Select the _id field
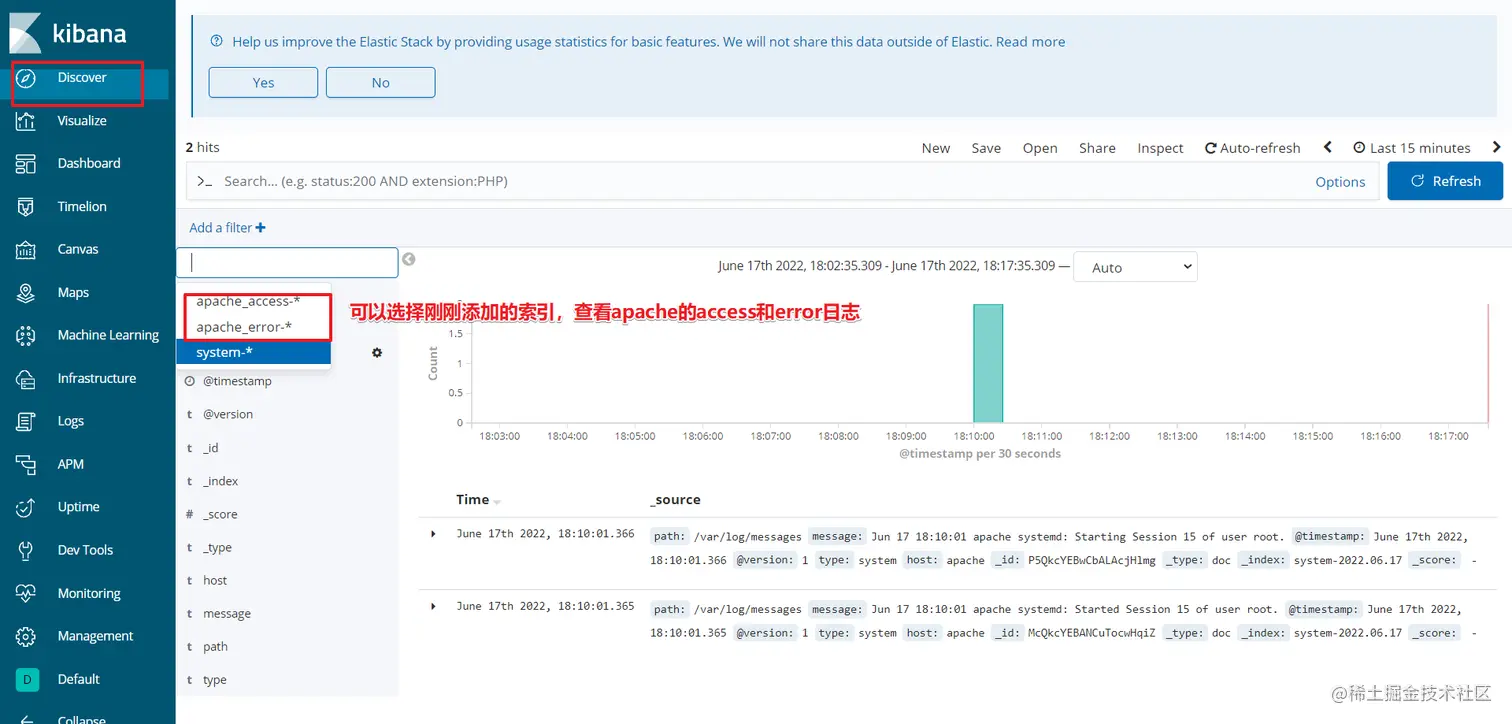 pyautogui.click(x=211, y=448)
